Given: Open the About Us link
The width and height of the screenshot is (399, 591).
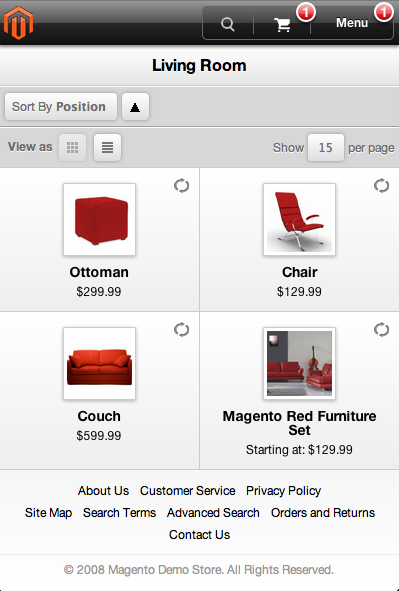Looking at the screenshot, I should pos(103,491).
